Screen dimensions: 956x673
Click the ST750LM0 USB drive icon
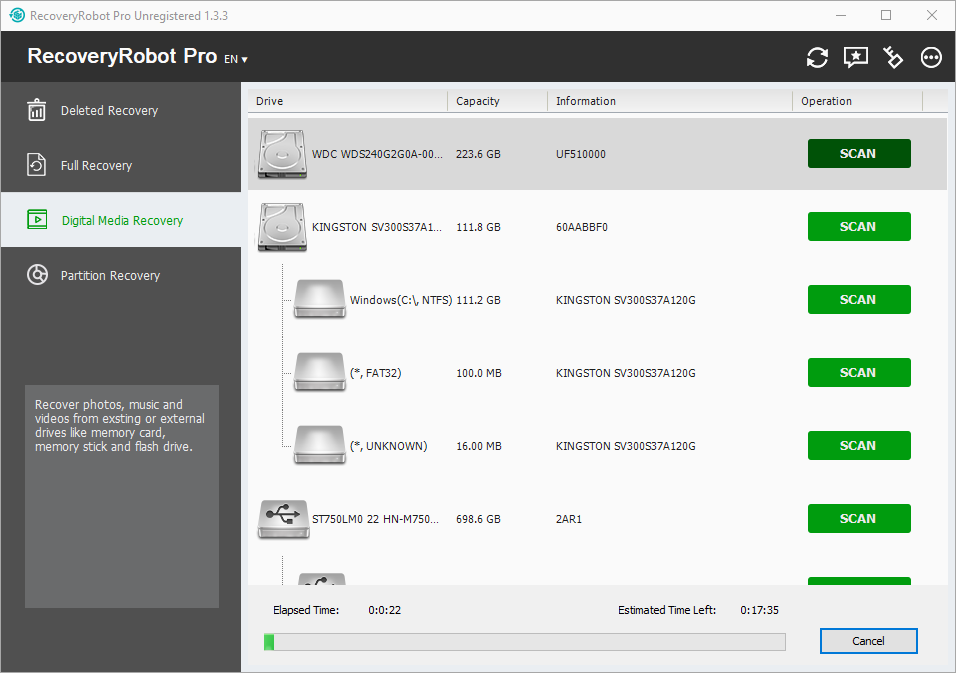284,519
